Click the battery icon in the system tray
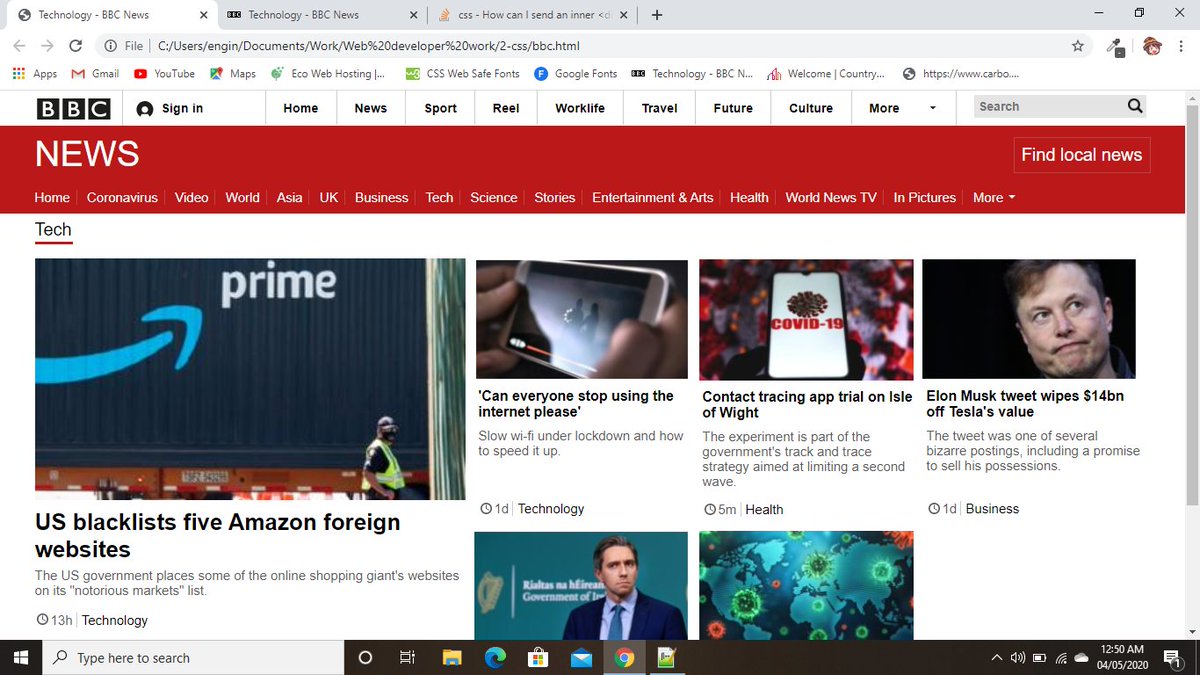Image resolution: width=1200 pixels, height=675 pixels. 1039,657
